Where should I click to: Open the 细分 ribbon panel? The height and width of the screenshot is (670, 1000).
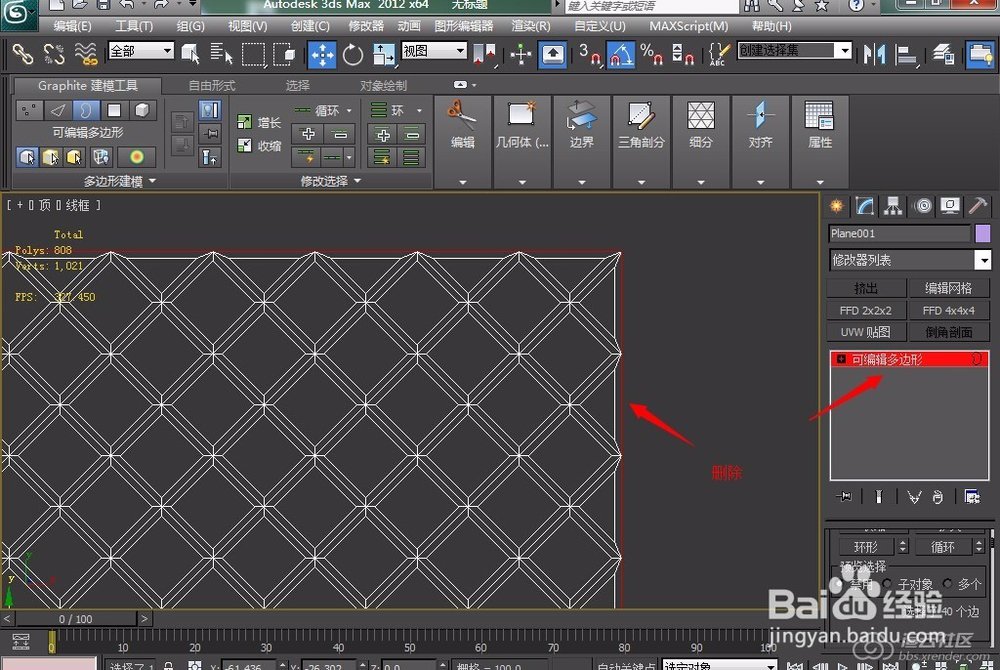click(700, 142)
